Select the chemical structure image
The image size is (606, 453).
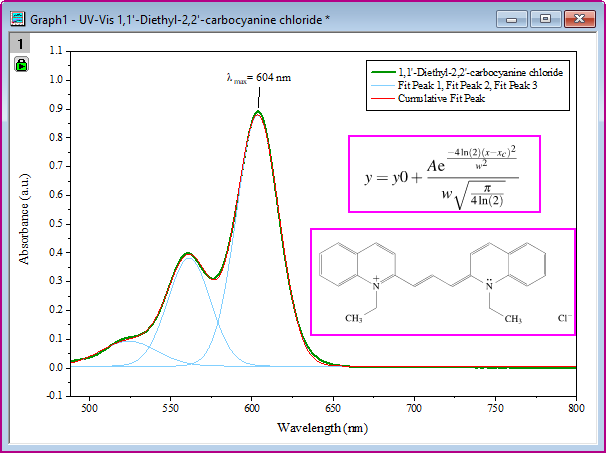click(442, 281)
